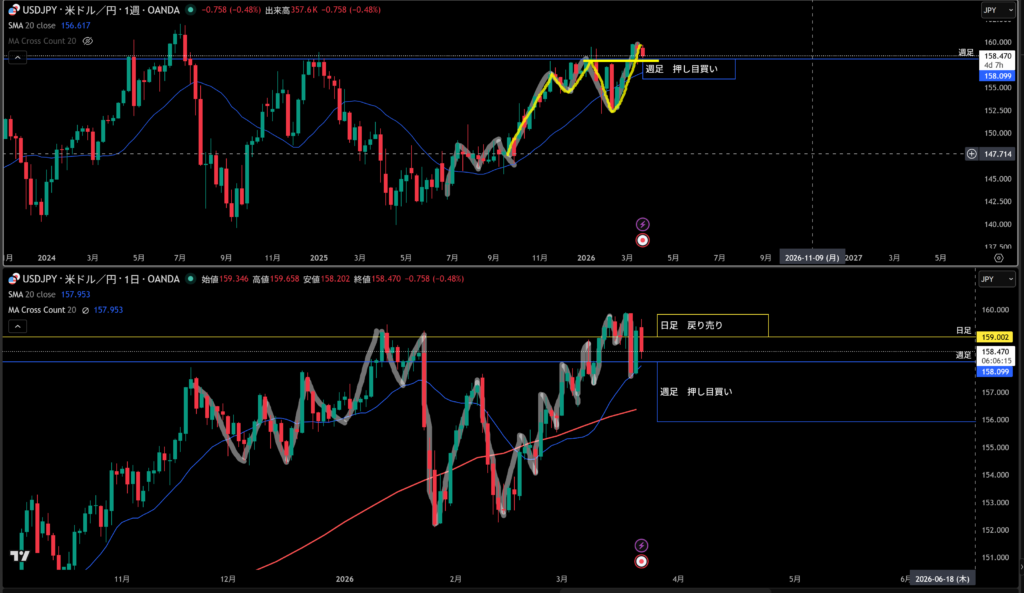This screenshot has width=1024, height=593.
Task: Toggle visibility of MA Cross Count in weekly chart
Action: (x=88, y=41)
